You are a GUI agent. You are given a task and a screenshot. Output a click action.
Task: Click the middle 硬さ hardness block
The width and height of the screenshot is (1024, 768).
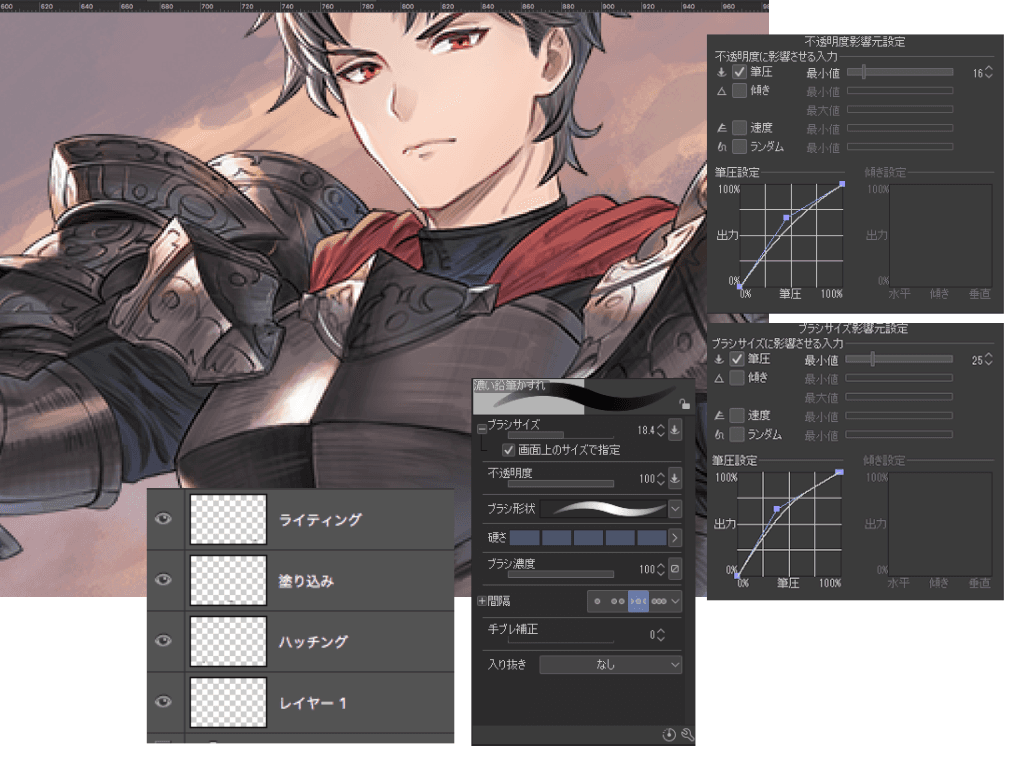[588, 537]
